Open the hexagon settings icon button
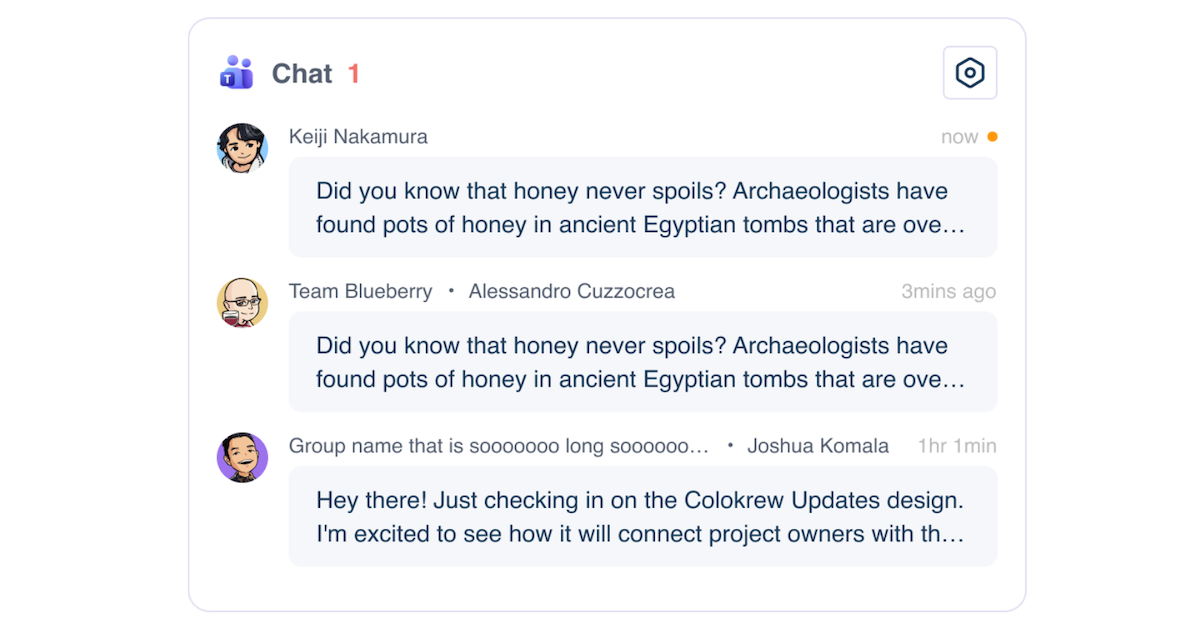Image resolution: width=1200 pixels, height=628 pixels. (970, 73)
